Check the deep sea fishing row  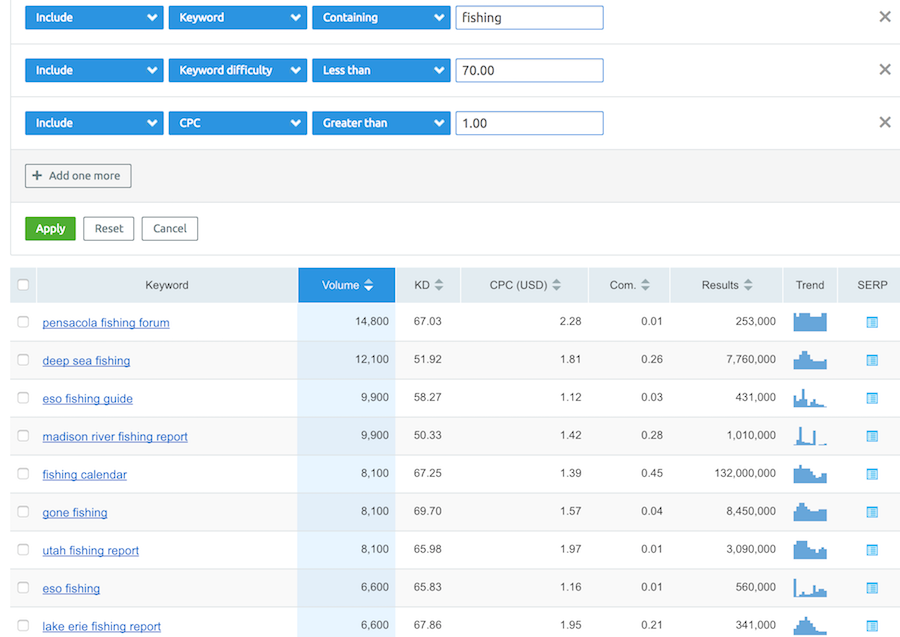[23, 359]
